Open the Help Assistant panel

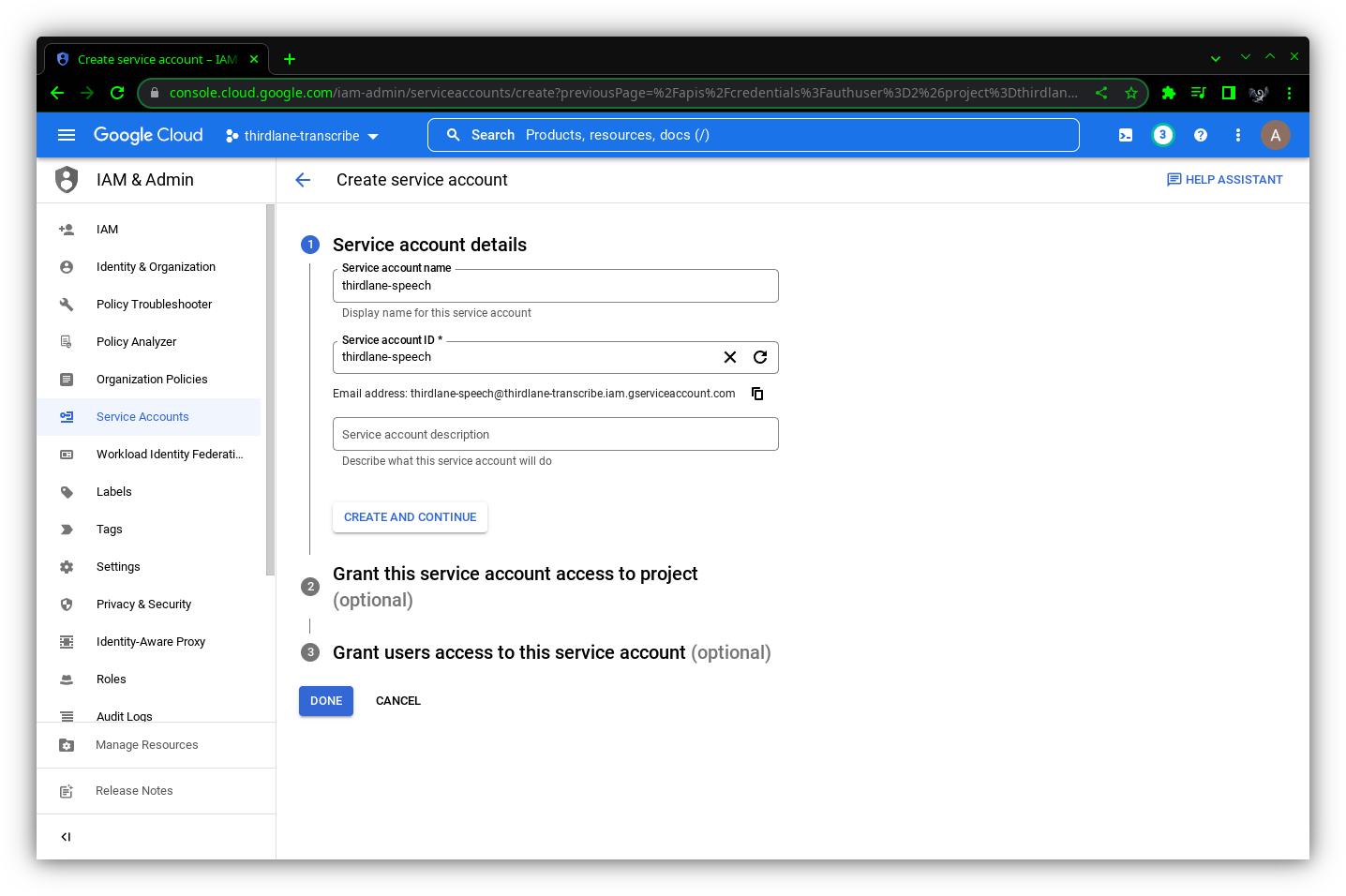click(1224, 180)
